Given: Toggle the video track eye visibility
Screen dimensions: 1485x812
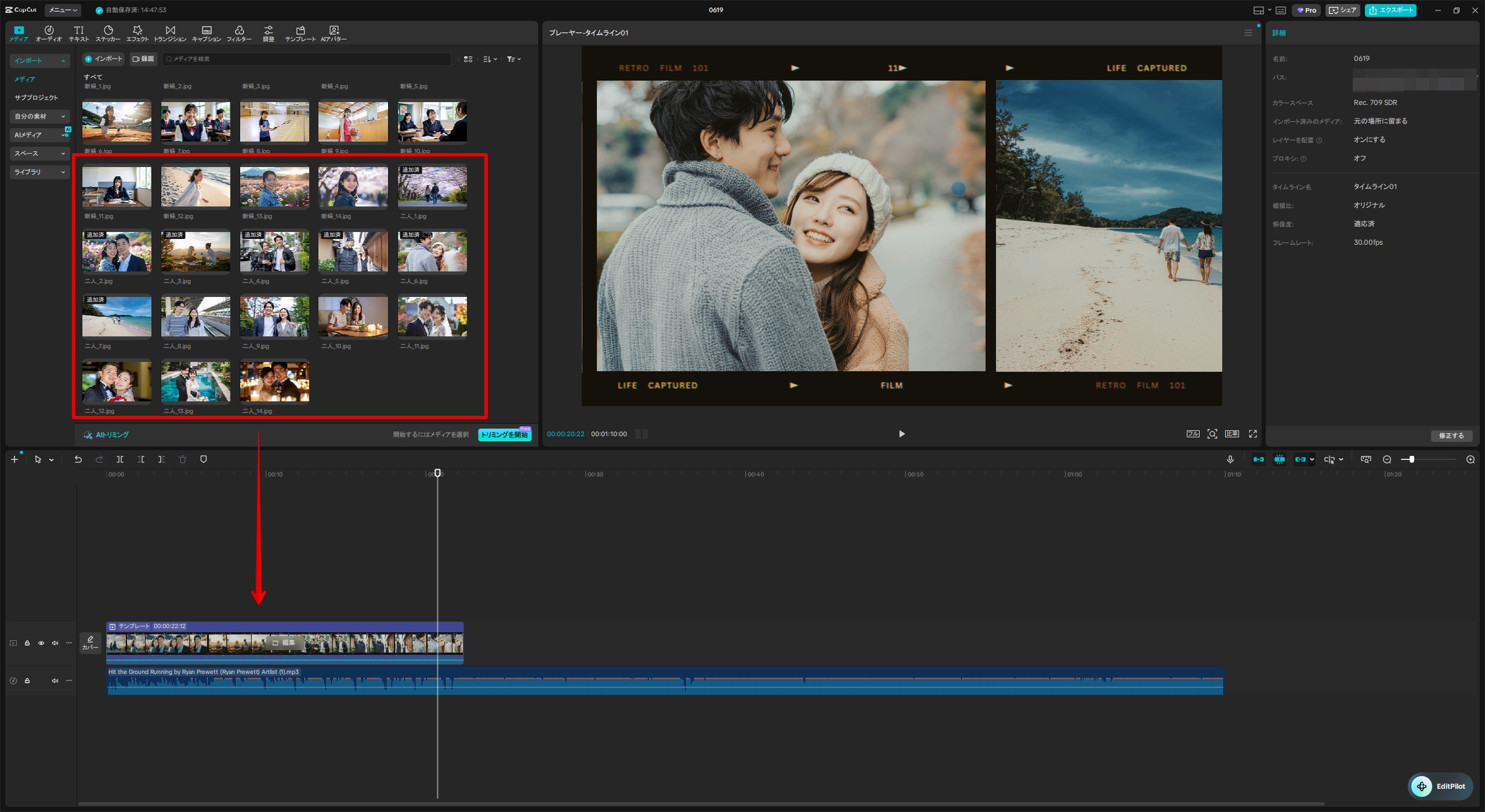Looking at the screenshot, I should pyautogui.click(x=41, y=643).
